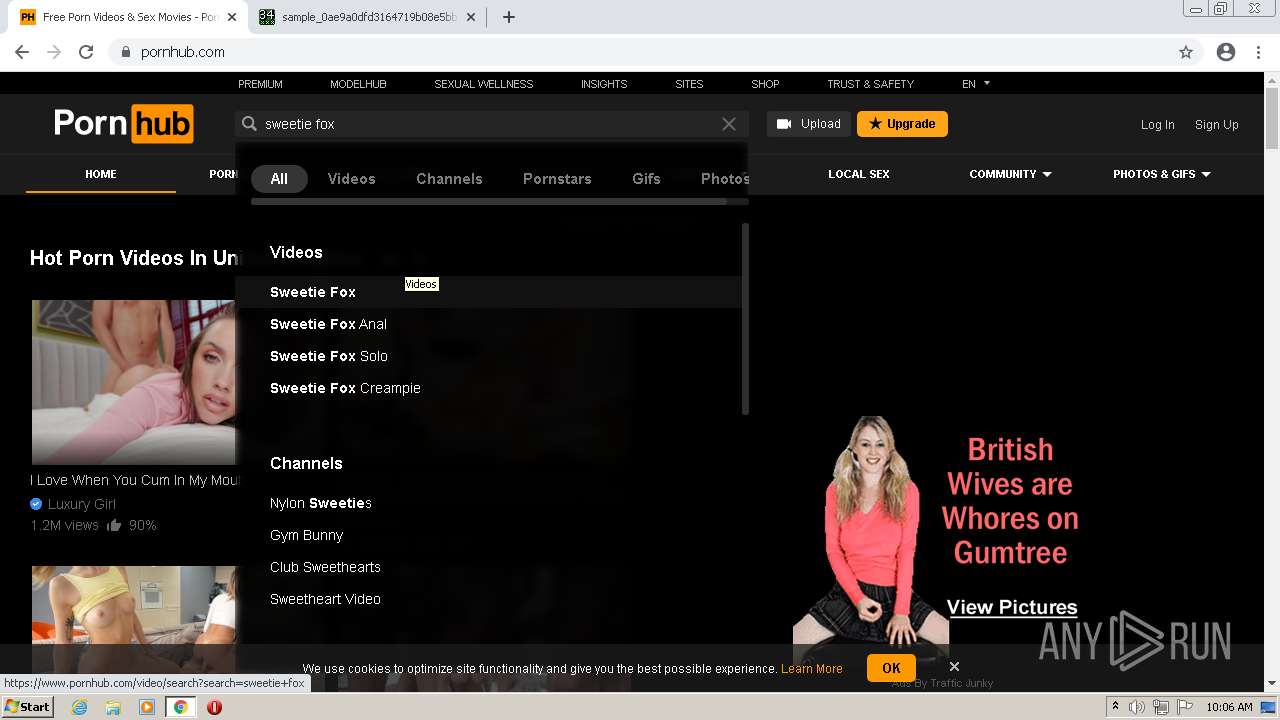
Task: Open the INSIGHTS top menu link
Action: [x=604, y=84]
